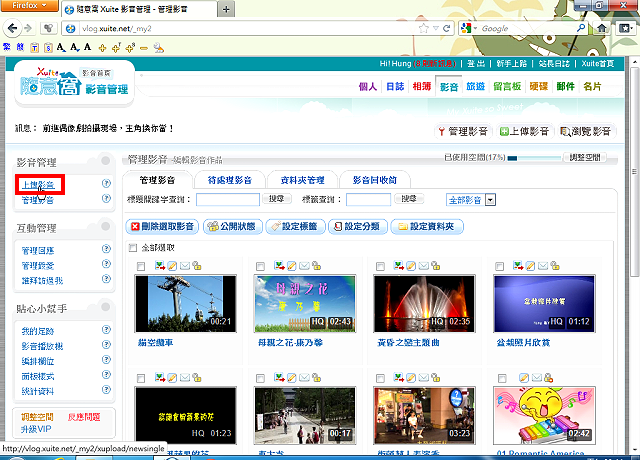Viewport: 640px width, 460px height.
Task: Click the 標題關鍵字查詢 input field
Action: (228, 200)
